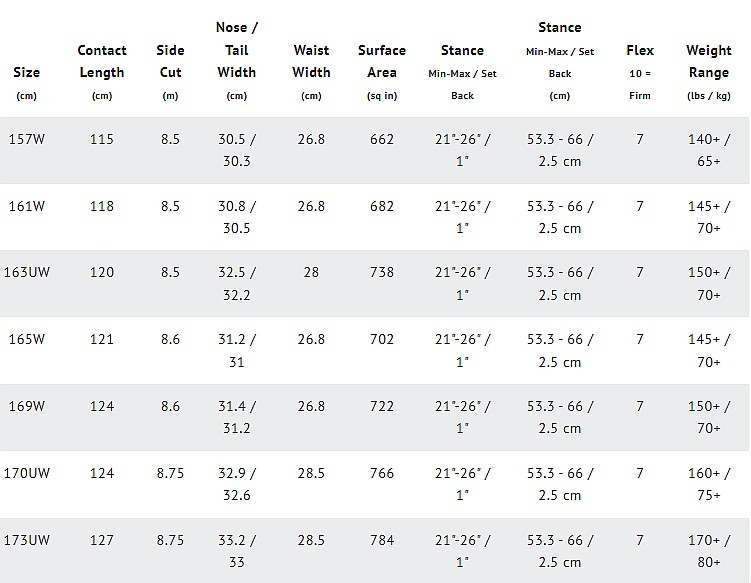
Task: Select the 170+ / 80+ weight range cell
Action: click(708, 549)
